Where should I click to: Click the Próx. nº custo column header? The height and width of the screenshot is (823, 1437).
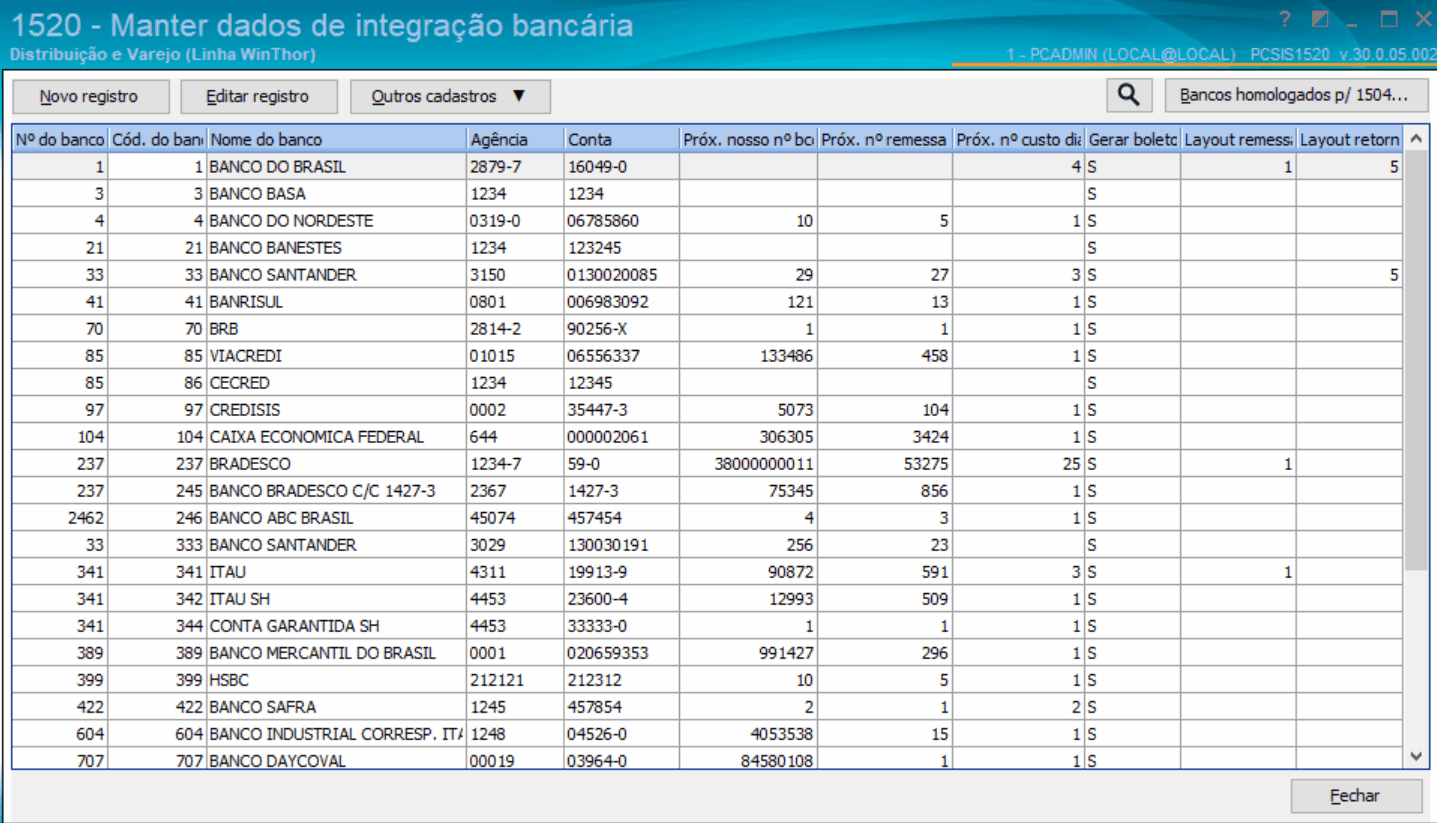[1019, 139]
